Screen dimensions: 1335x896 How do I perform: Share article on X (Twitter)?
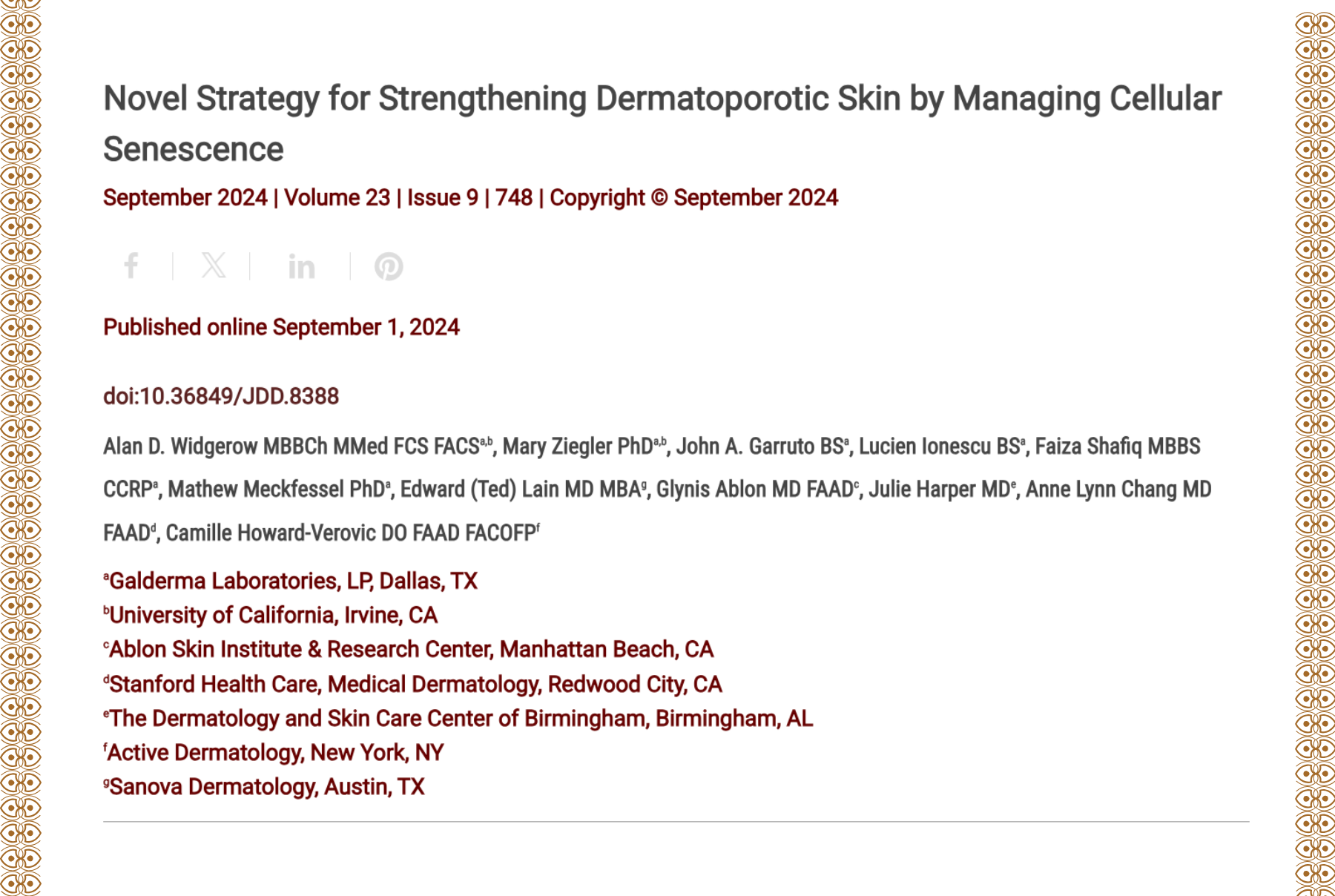pos(214,266)
